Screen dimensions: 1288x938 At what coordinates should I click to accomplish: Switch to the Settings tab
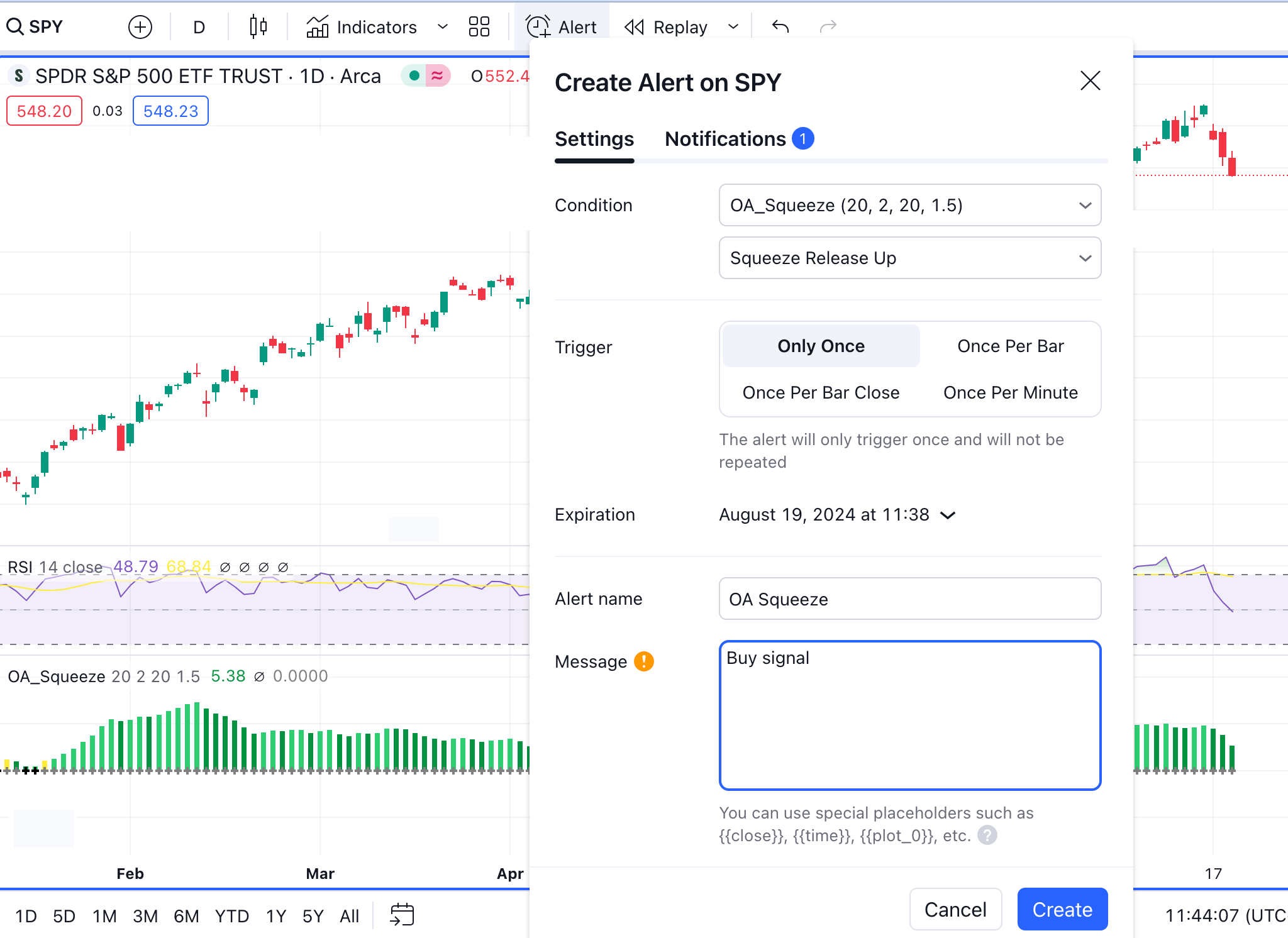(594, 139)
